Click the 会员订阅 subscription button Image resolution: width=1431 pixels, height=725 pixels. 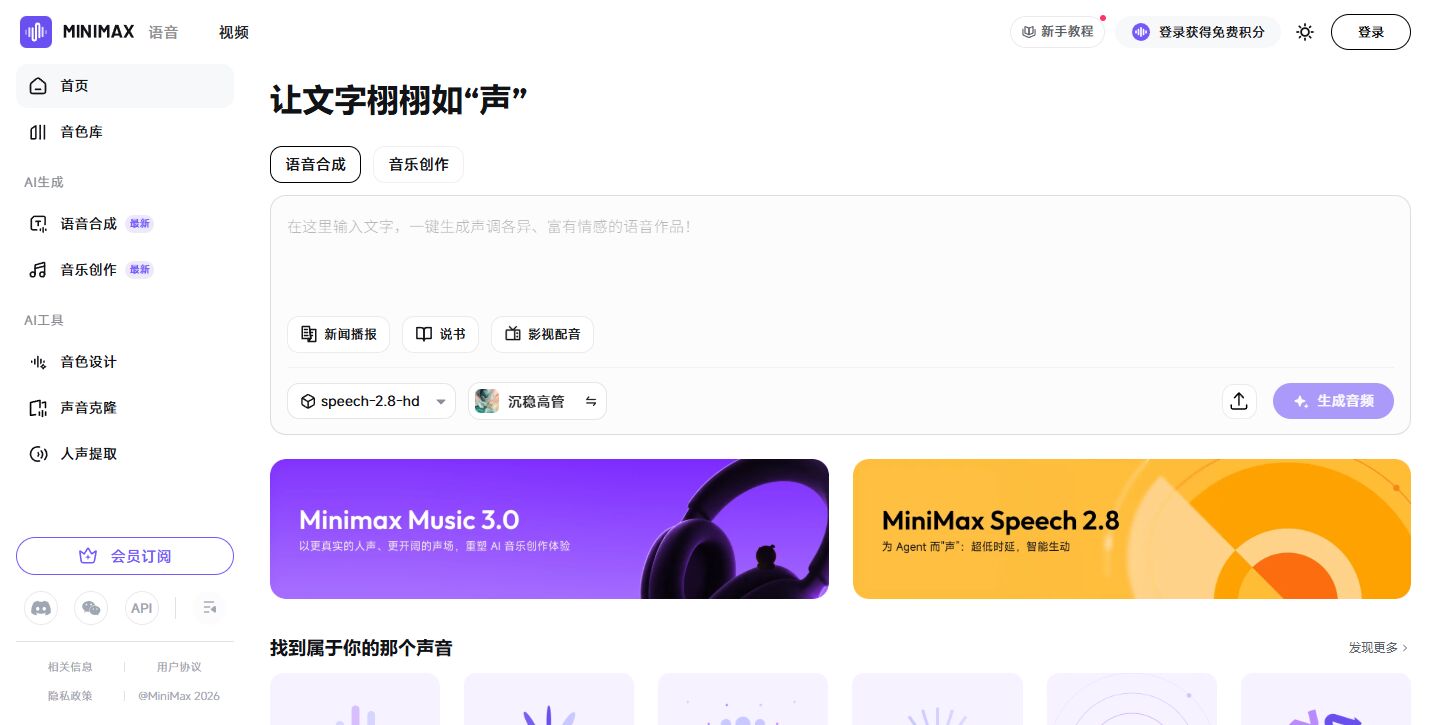(x=125, y=556)
